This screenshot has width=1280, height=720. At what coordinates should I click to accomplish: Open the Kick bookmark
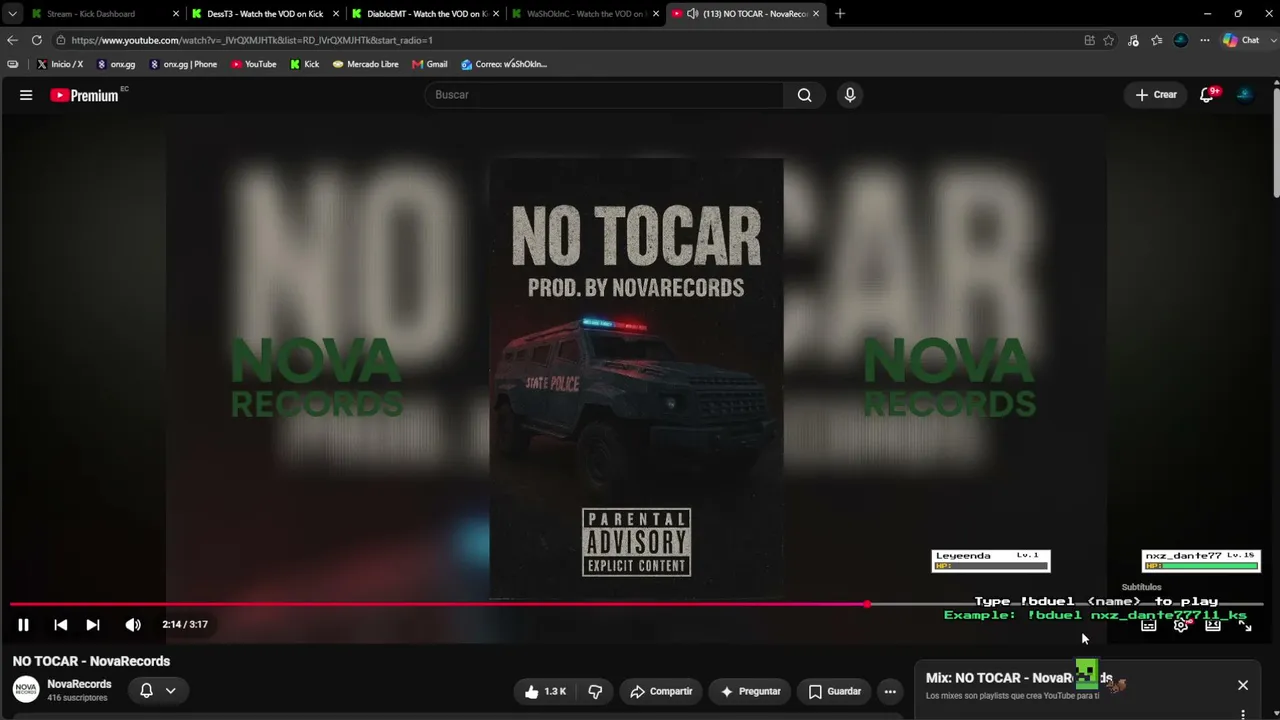[x=305, y=64]
